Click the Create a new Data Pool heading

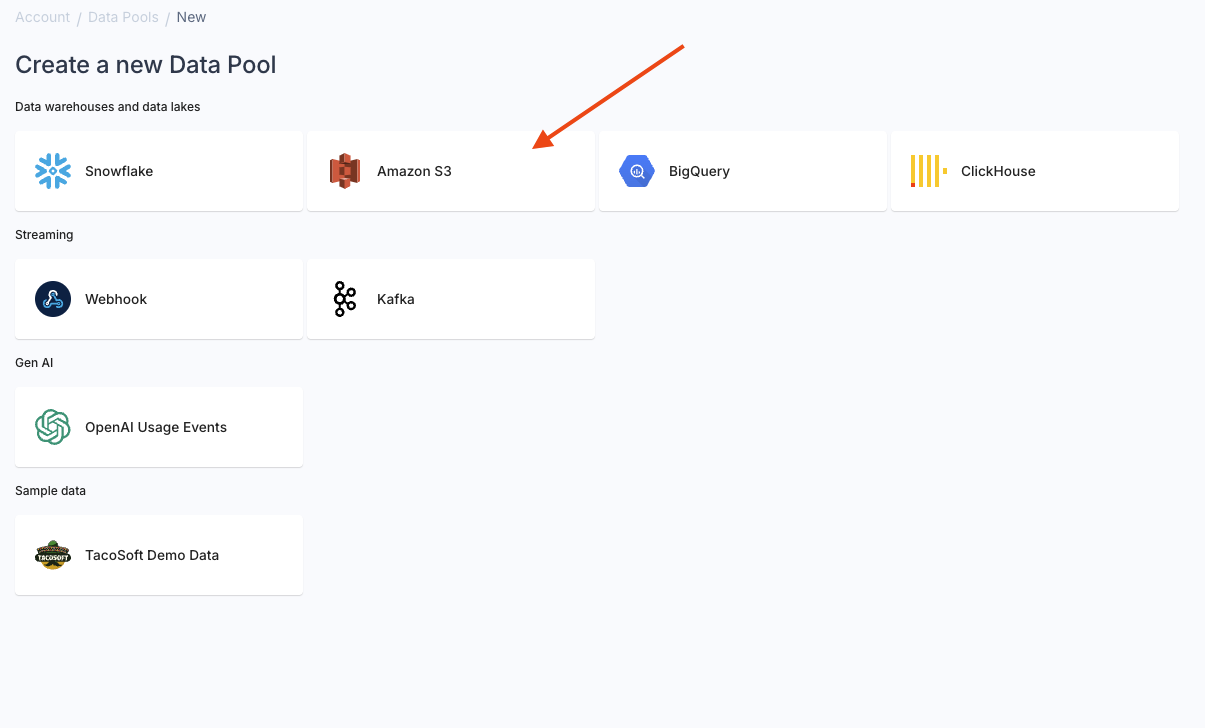point(146,64)
